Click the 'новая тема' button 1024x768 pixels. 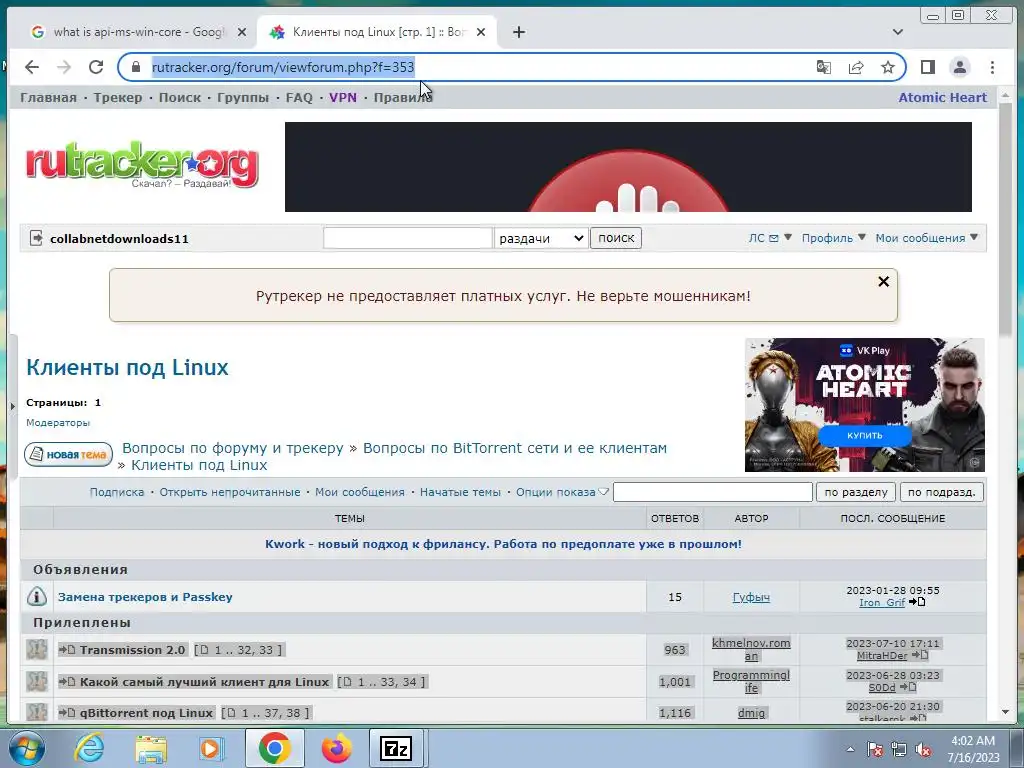tap(69, 455)
